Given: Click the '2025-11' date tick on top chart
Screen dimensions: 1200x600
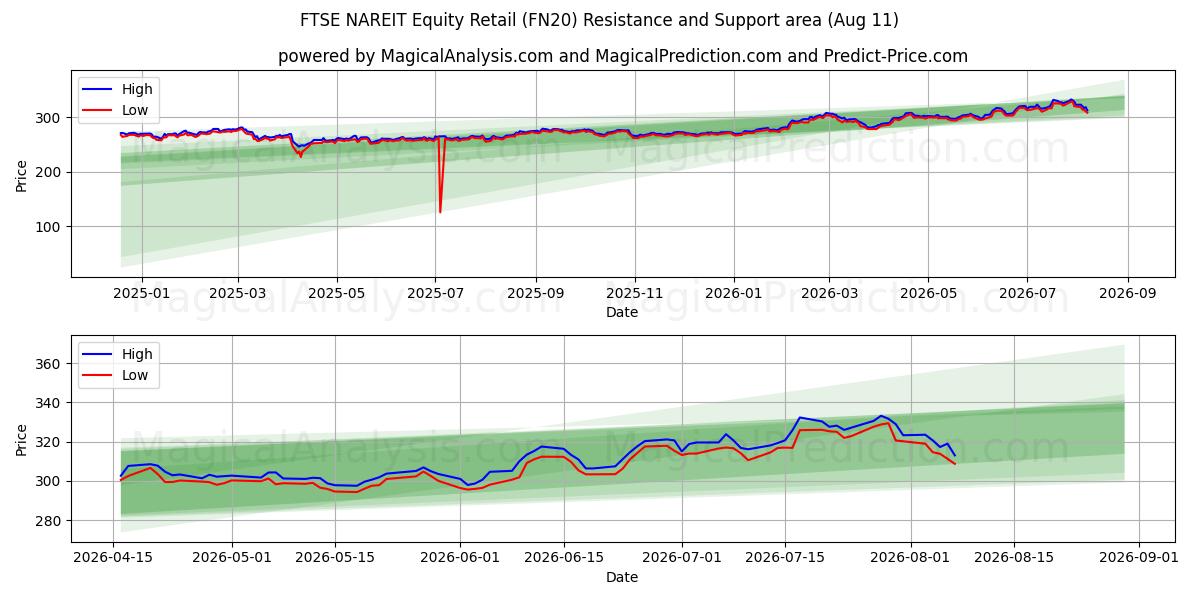Looking at the screenshot, I should click(x=635, y=294).
